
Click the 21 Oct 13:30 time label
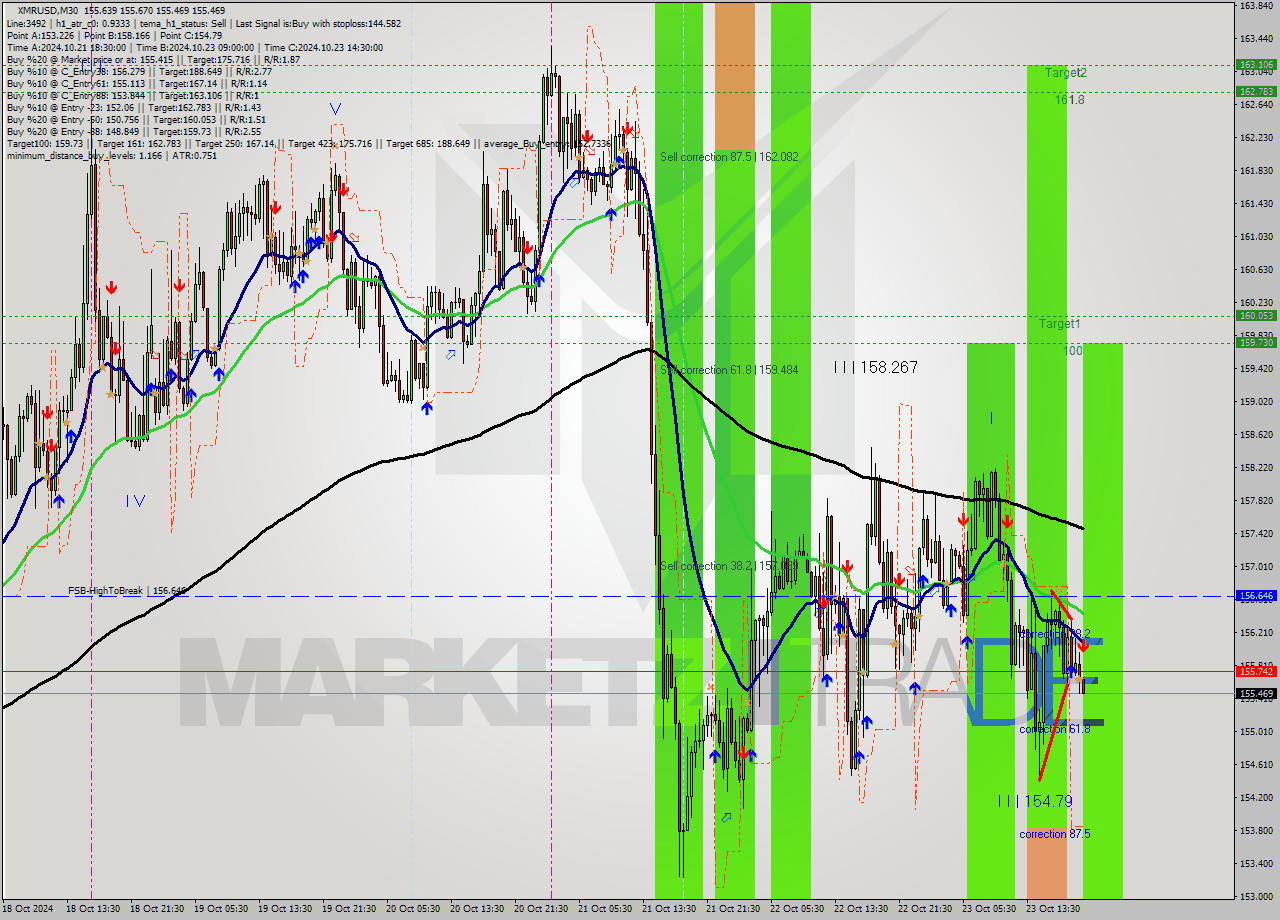(x=669, y=909)
